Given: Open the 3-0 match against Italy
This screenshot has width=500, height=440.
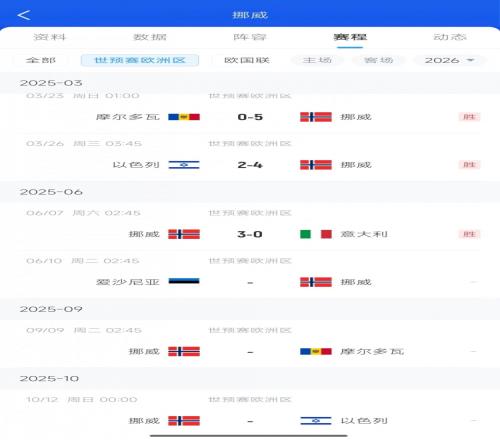Looking at the screenshot, I should (250, 234).
